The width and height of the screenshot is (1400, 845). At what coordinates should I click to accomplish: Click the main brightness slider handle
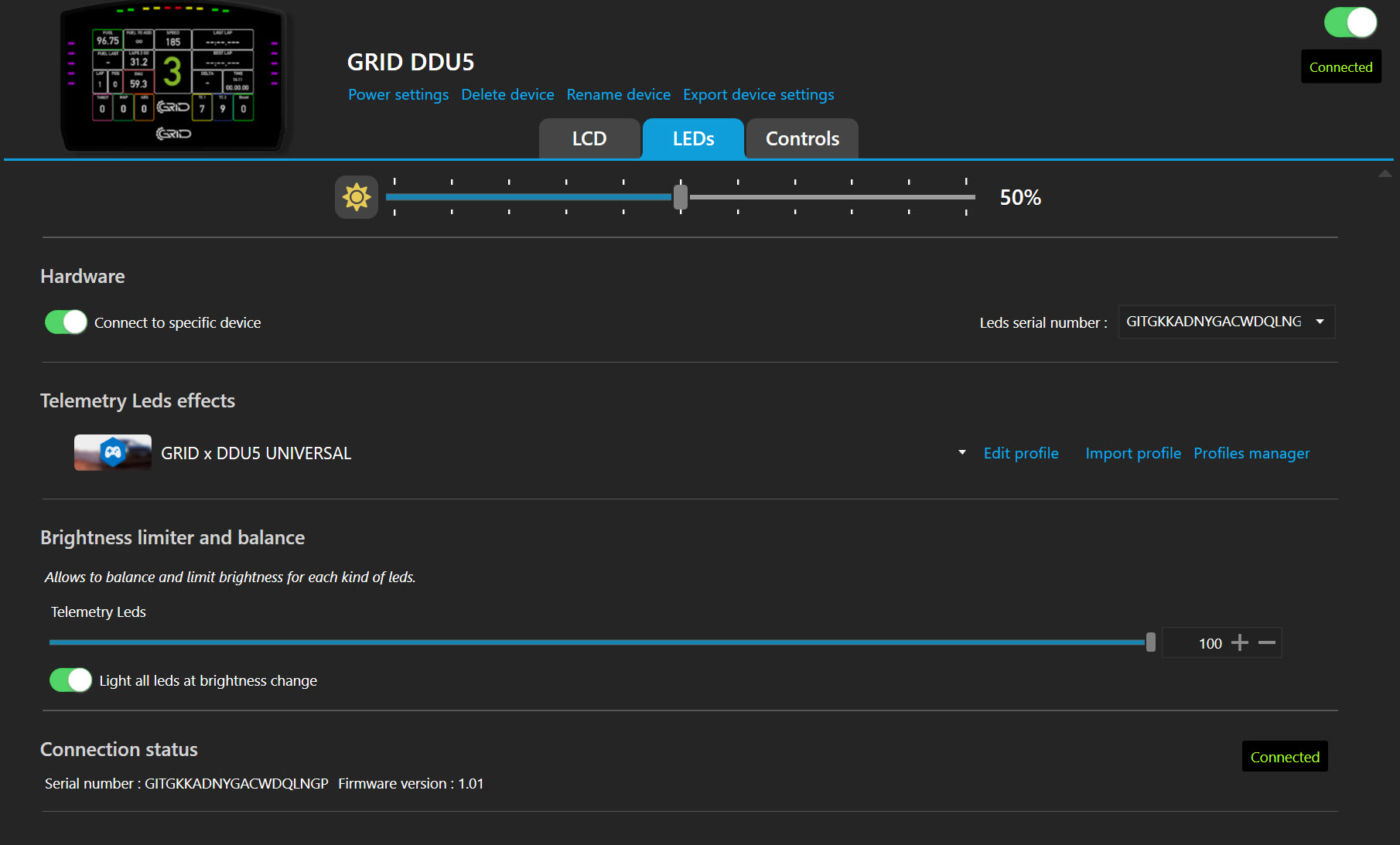680,197
